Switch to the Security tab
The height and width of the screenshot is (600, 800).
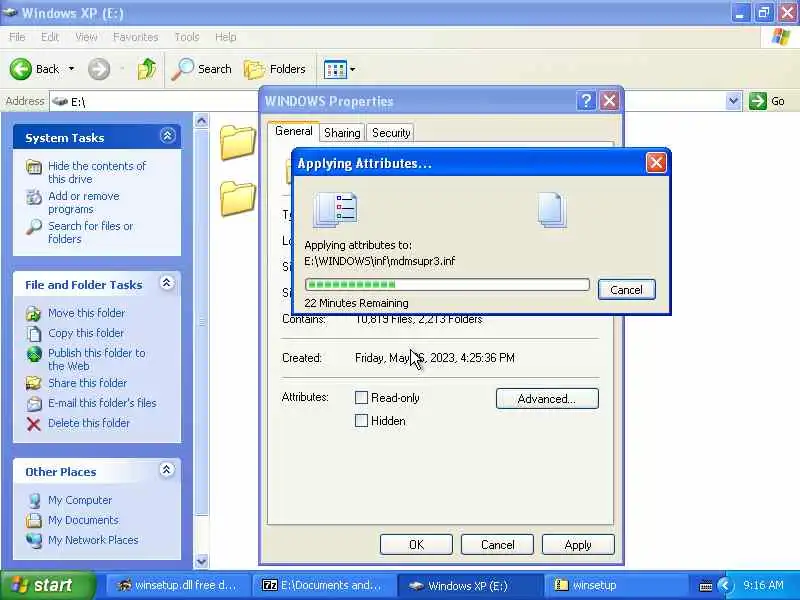391,133
